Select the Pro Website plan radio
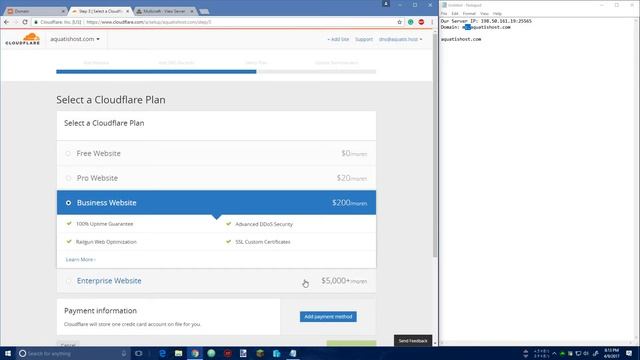 (x=68, y=178)
